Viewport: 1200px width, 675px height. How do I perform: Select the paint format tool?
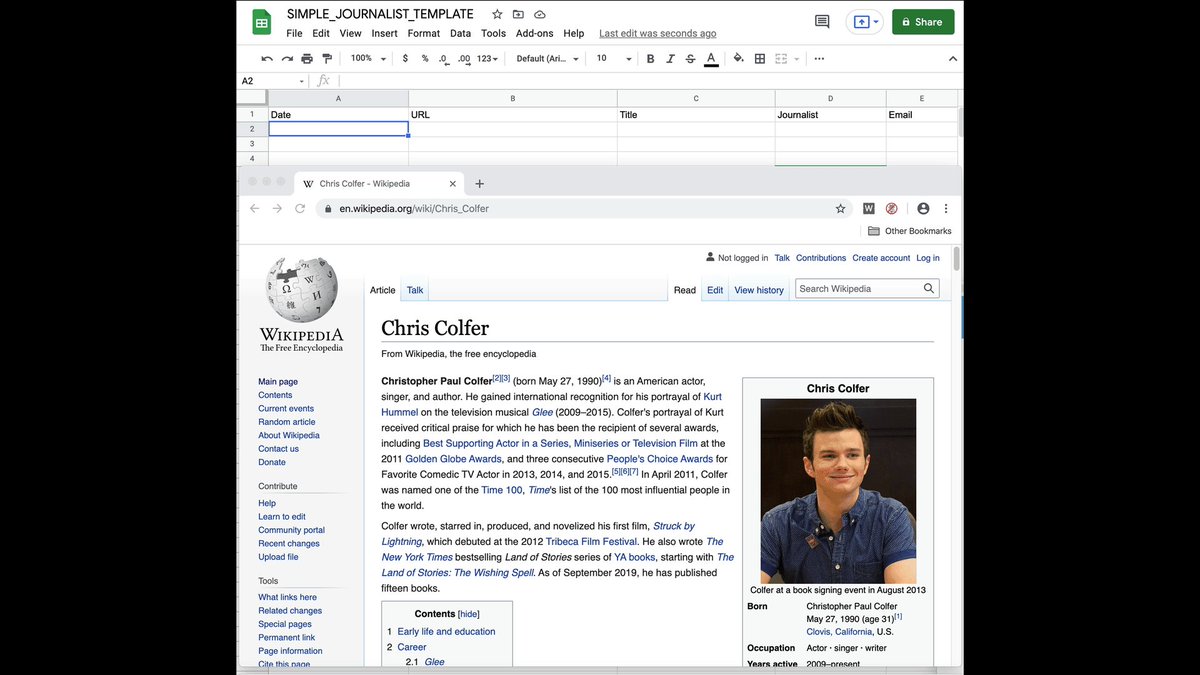[327, 59]
